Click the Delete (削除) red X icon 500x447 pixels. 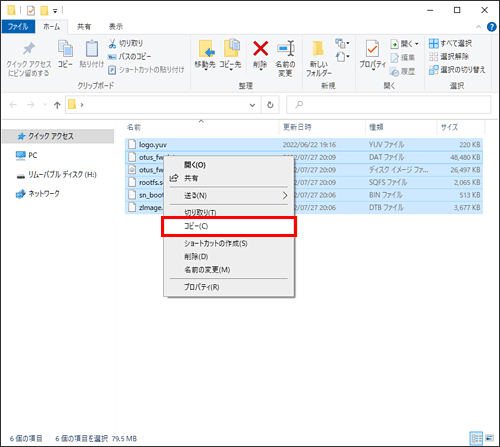click(x=260, y=49)
